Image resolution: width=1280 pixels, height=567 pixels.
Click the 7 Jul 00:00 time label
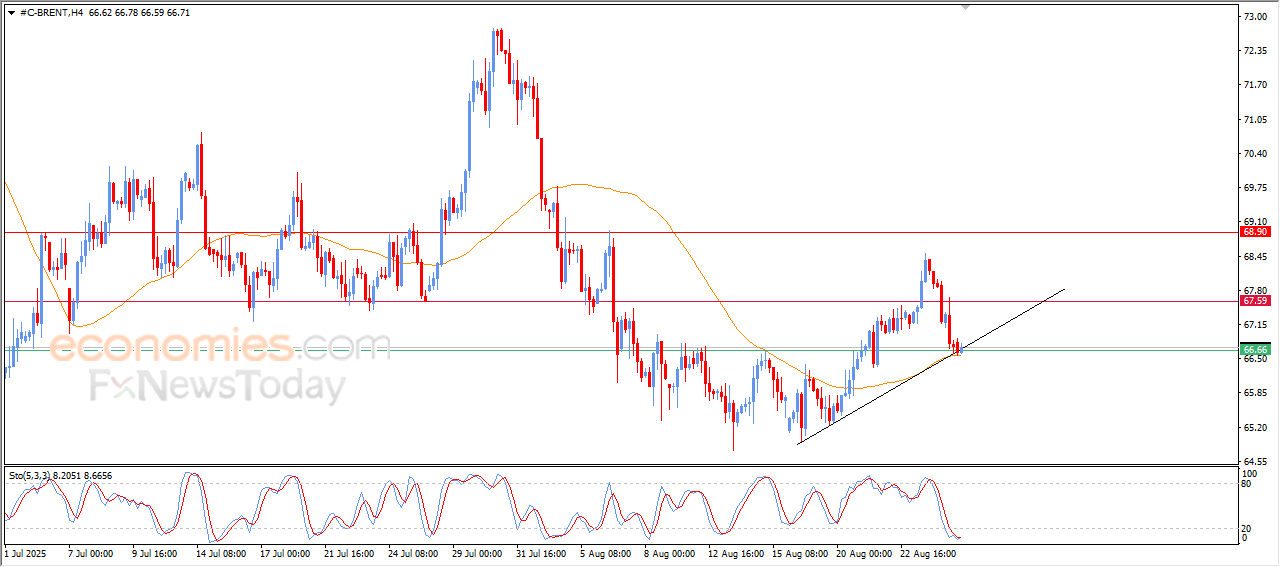[x=92, y=552]
